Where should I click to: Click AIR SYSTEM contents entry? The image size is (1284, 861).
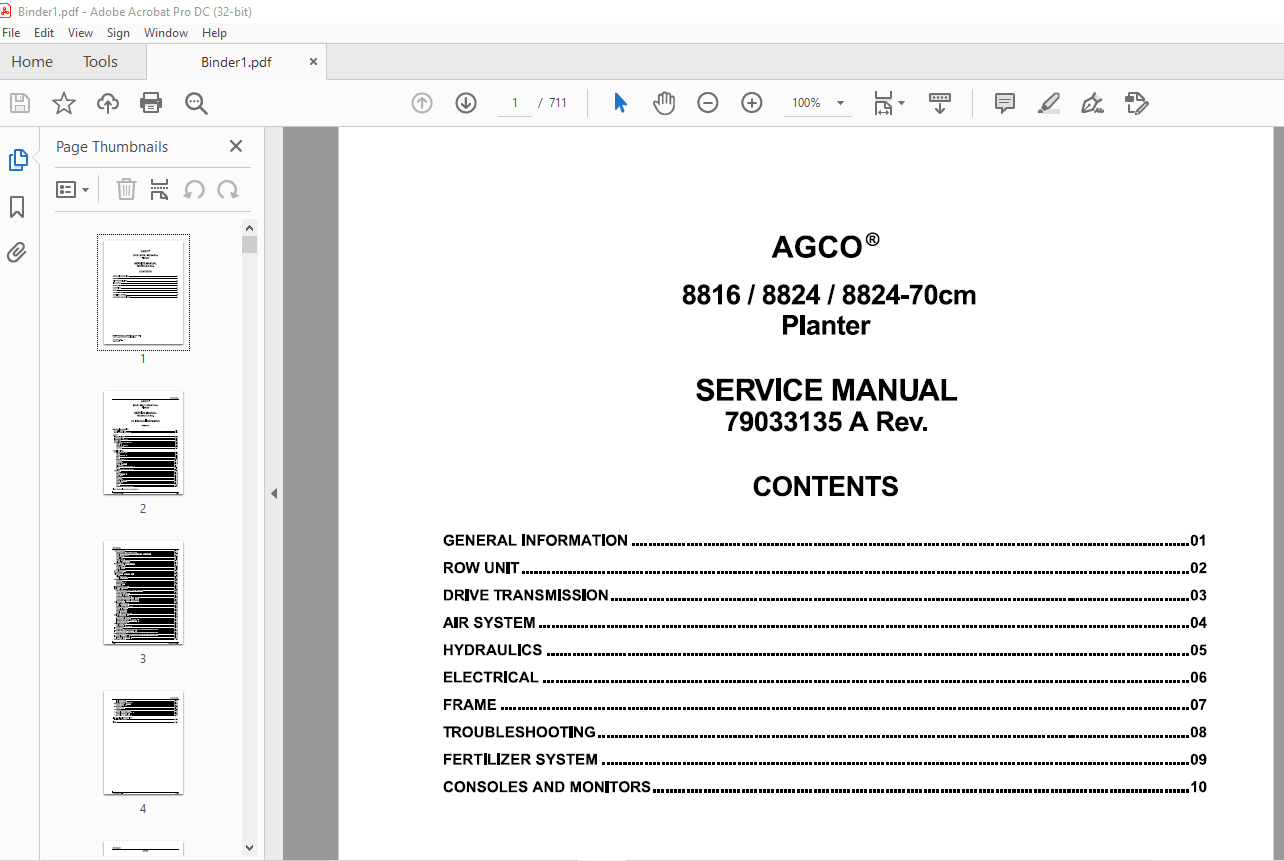825,623
